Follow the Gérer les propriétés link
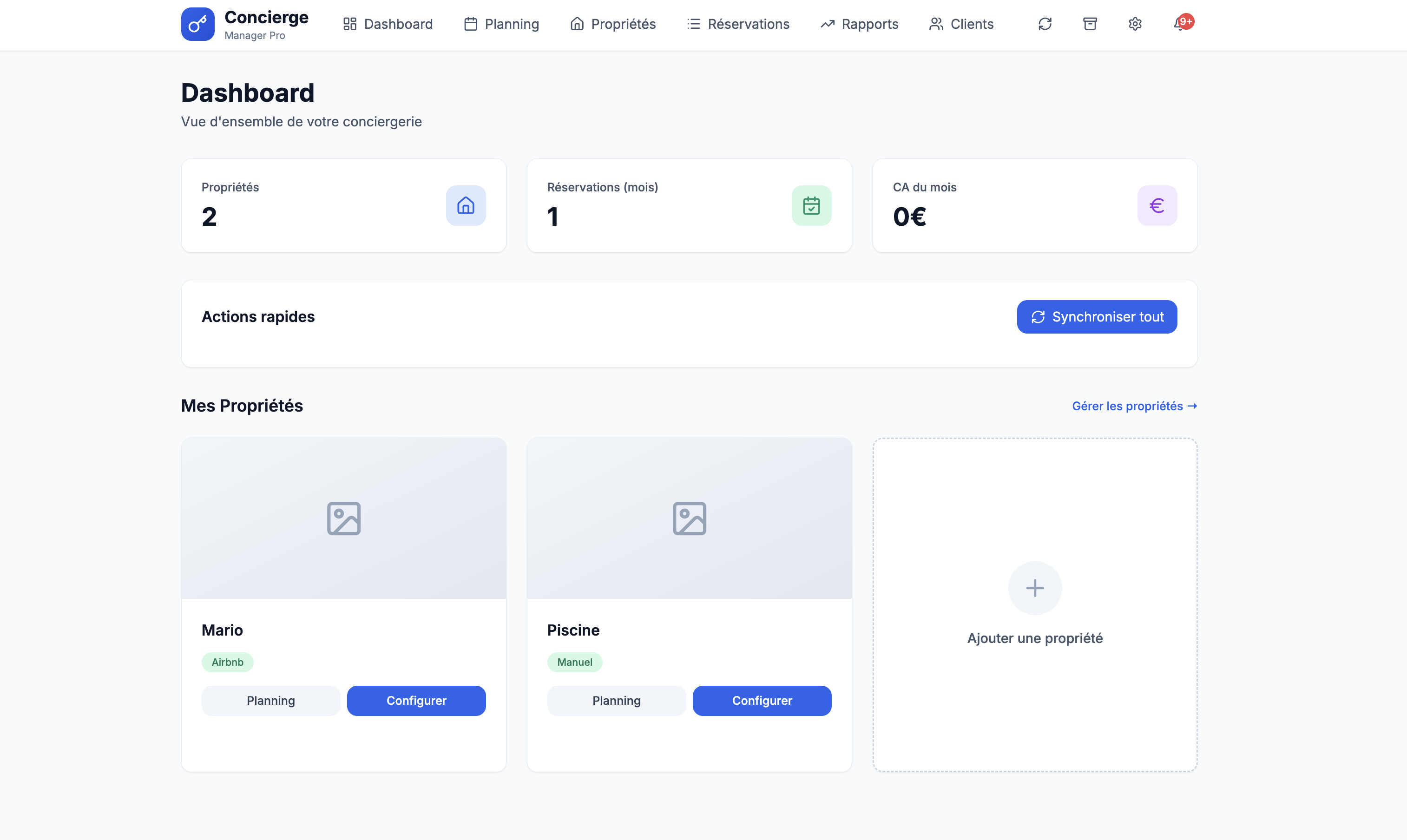1407x840 pixels. pos(1134,405)
